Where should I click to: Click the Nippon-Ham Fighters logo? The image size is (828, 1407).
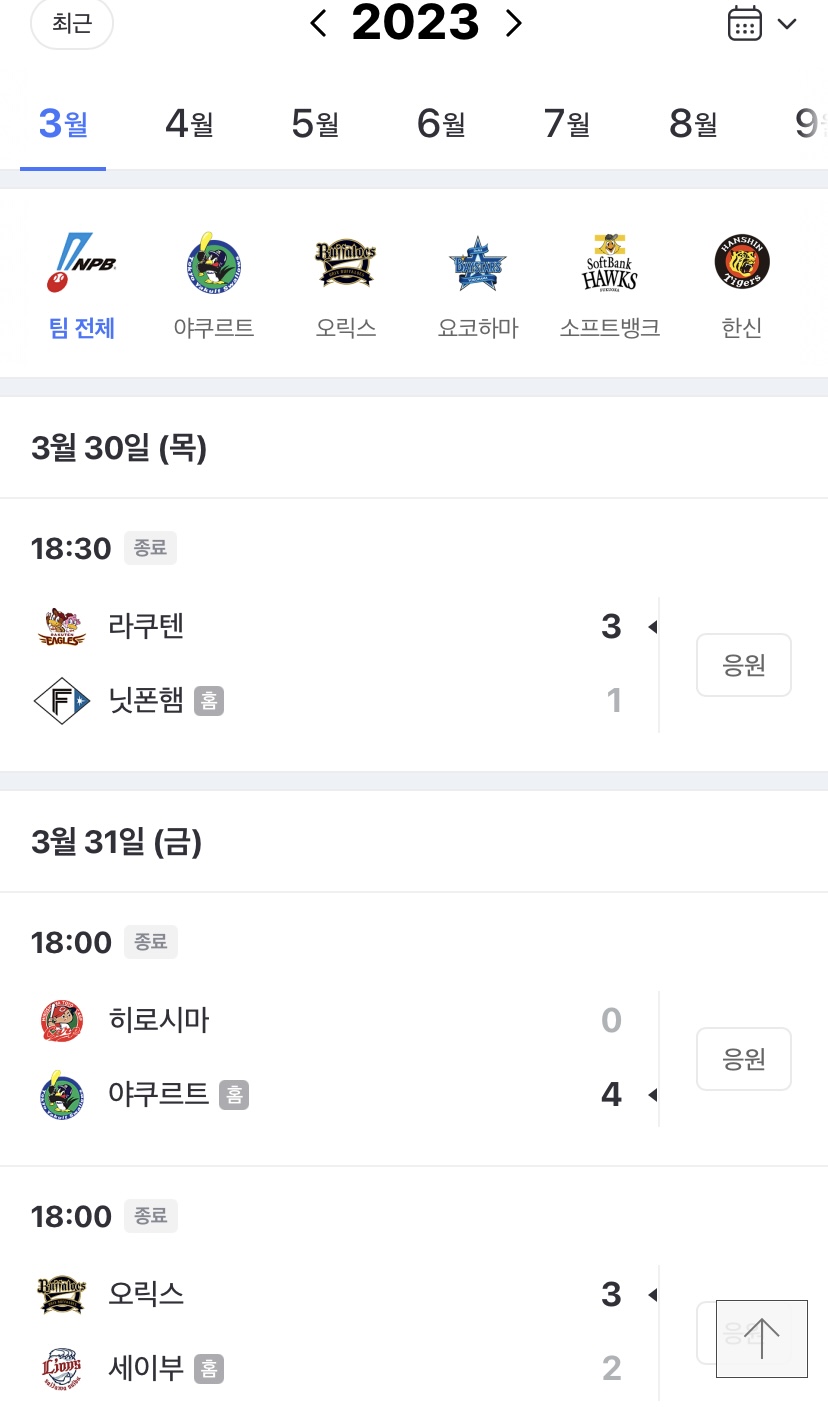tap(62, 701)
